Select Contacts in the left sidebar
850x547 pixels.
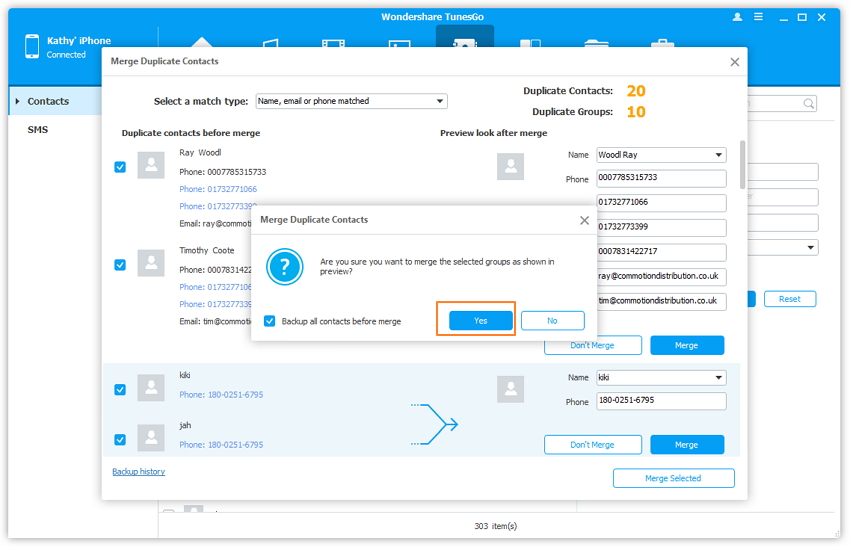(48, 101)
